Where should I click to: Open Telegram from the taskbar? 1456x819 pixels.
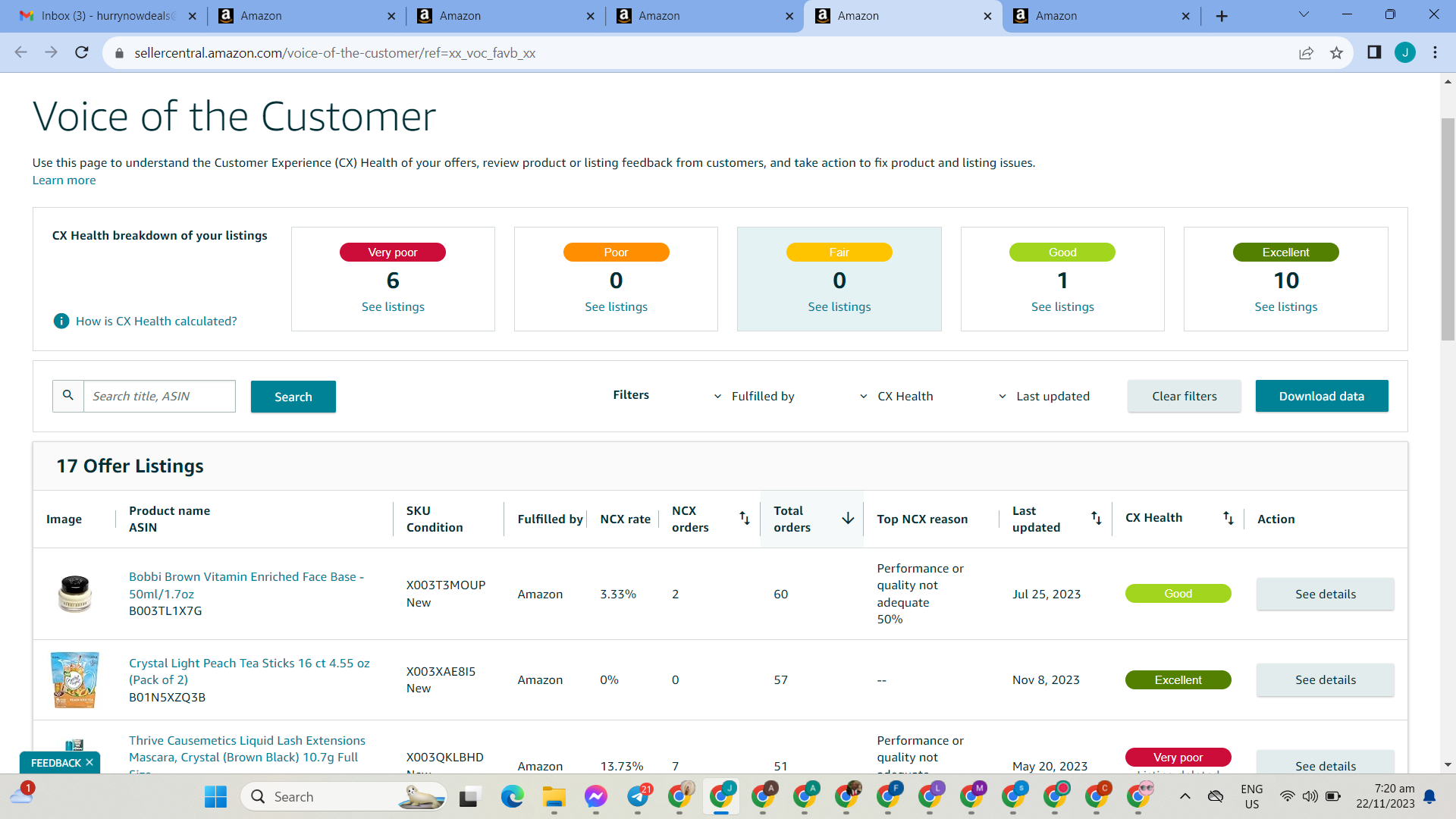638,796
